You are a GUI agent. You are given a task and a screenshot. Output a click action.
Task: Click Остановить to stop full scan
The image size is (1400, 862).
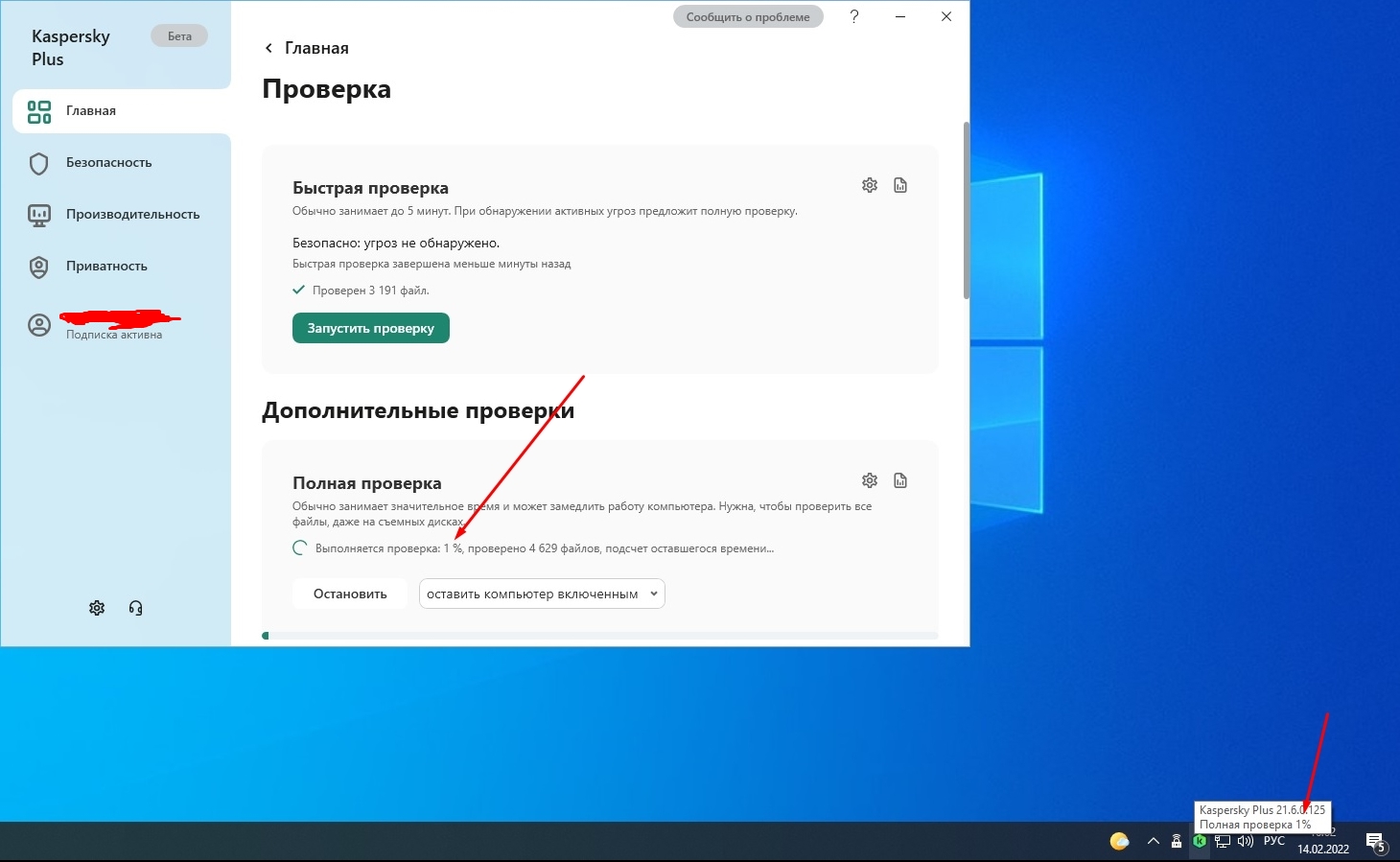(x=350, y=594)
